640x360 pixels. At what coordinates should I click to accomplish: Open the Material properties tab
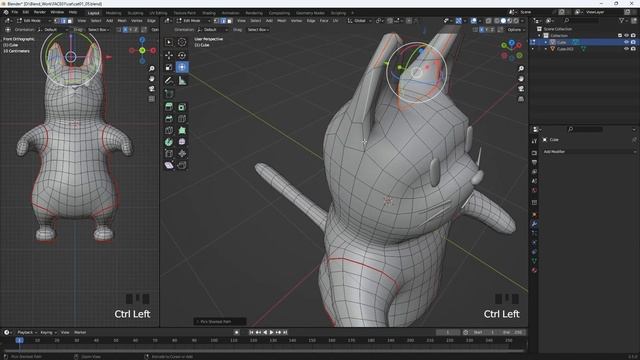[x=534, y=270]
